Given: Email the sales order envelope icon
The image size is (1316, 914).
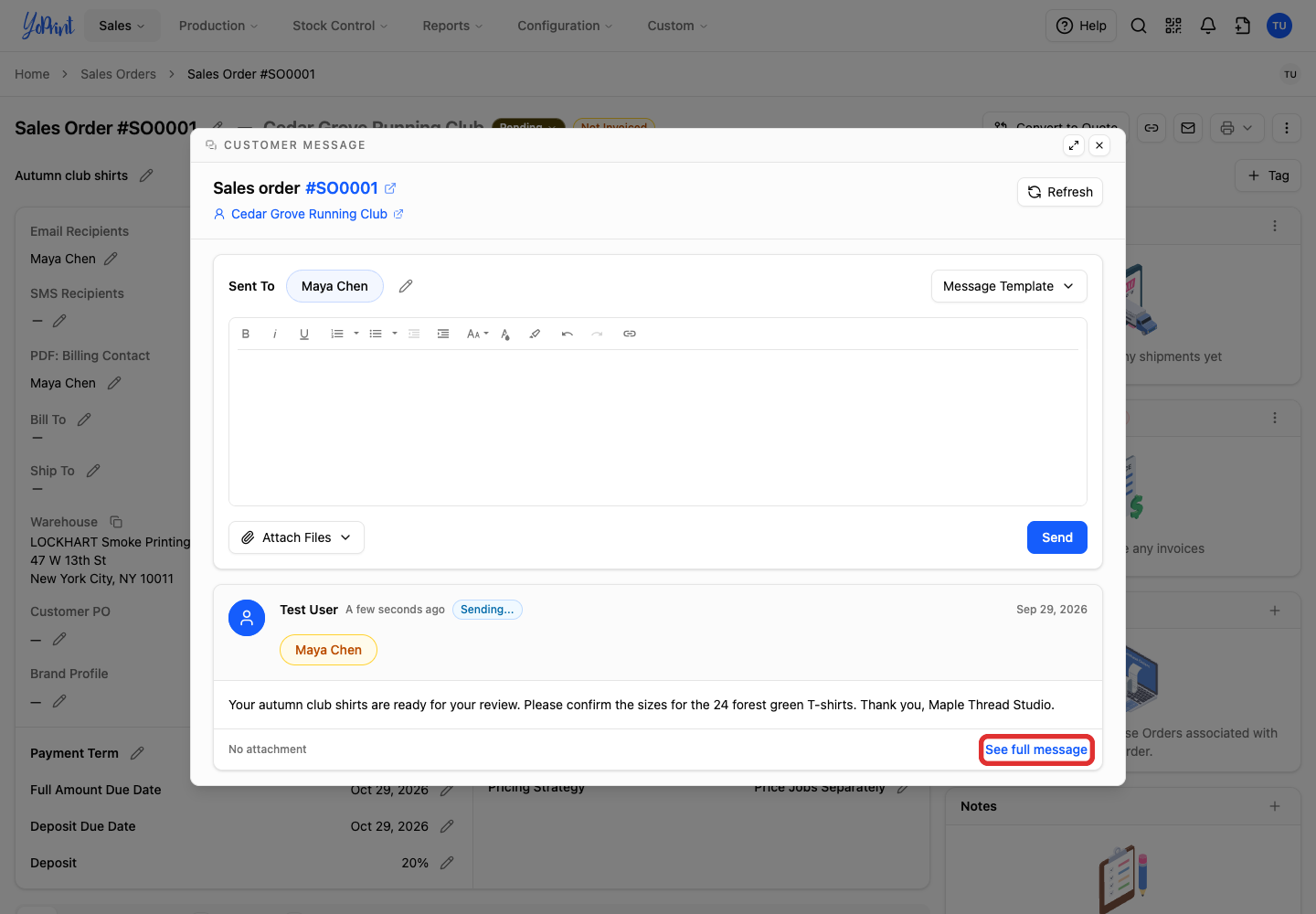Looking at the screenshot, I should 1188,128.
